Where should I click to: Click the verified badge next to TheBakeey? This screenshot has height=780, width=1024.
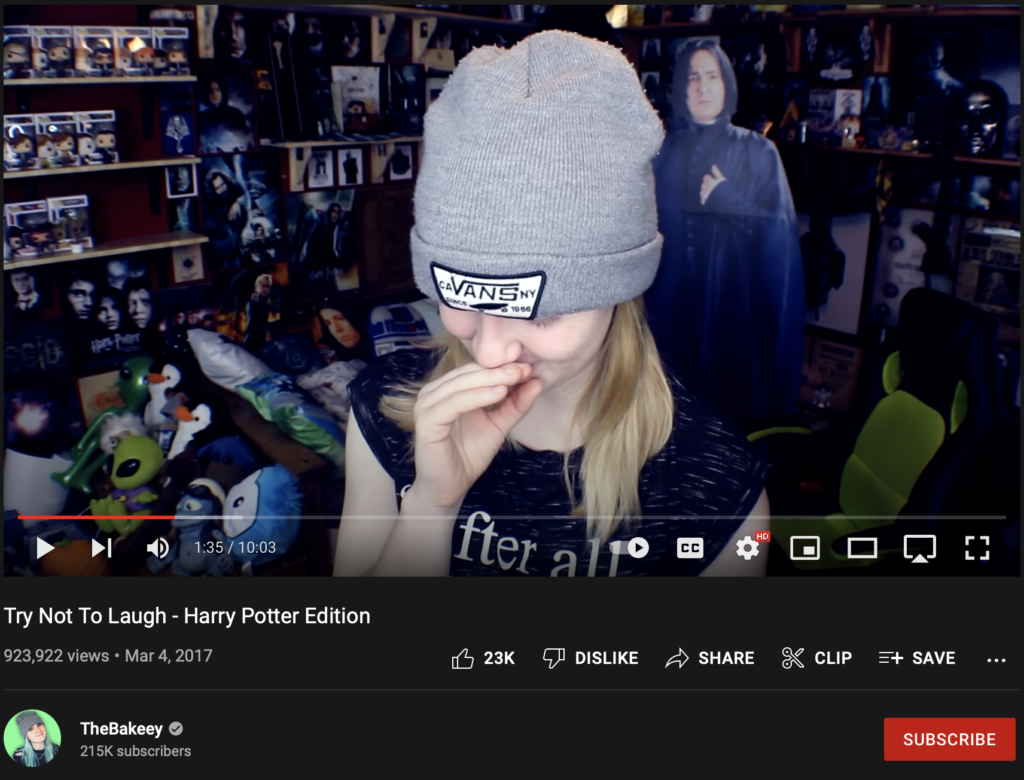tap(176, 728)
